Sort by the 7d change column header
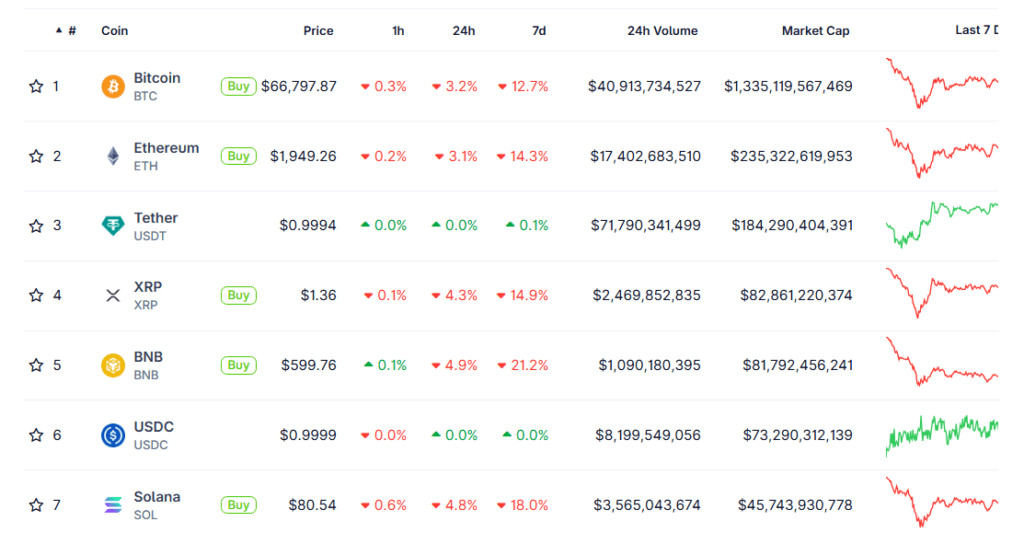This screenshot has width=1024, height=533. click(538, 31)
